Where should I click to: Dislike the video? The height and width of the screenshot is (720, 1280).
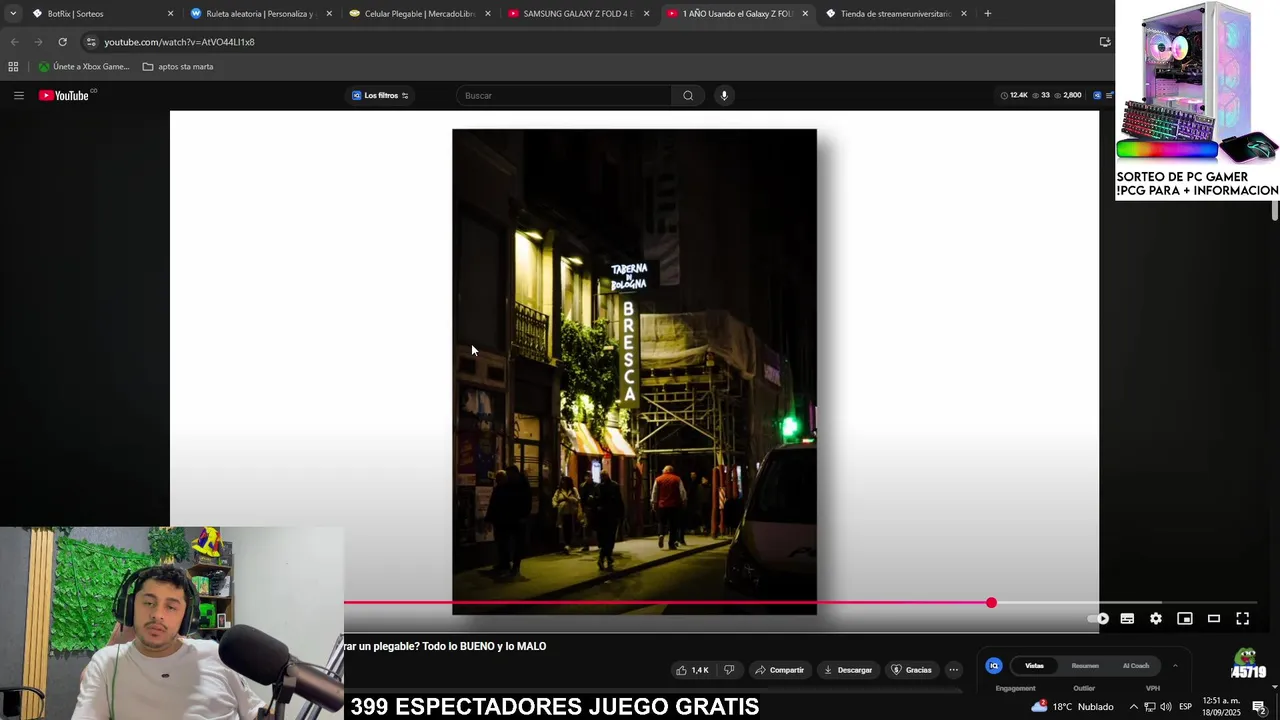729,670
